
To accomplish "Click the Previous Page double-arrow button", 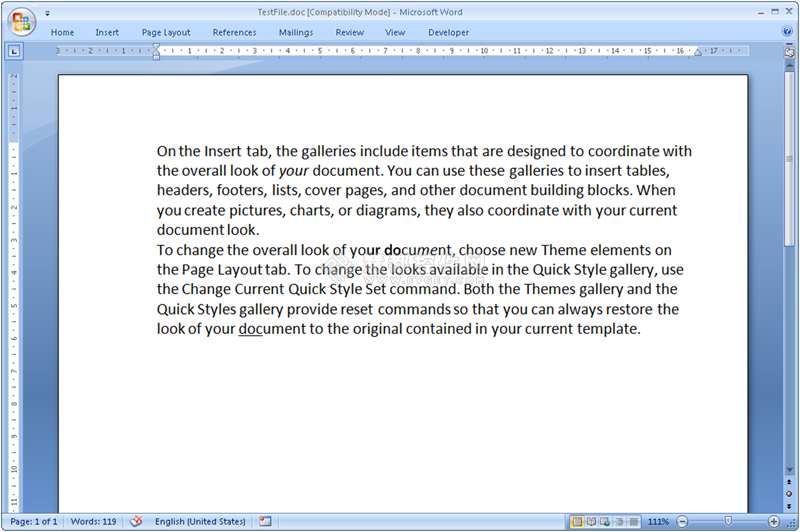I will [789, 482].
